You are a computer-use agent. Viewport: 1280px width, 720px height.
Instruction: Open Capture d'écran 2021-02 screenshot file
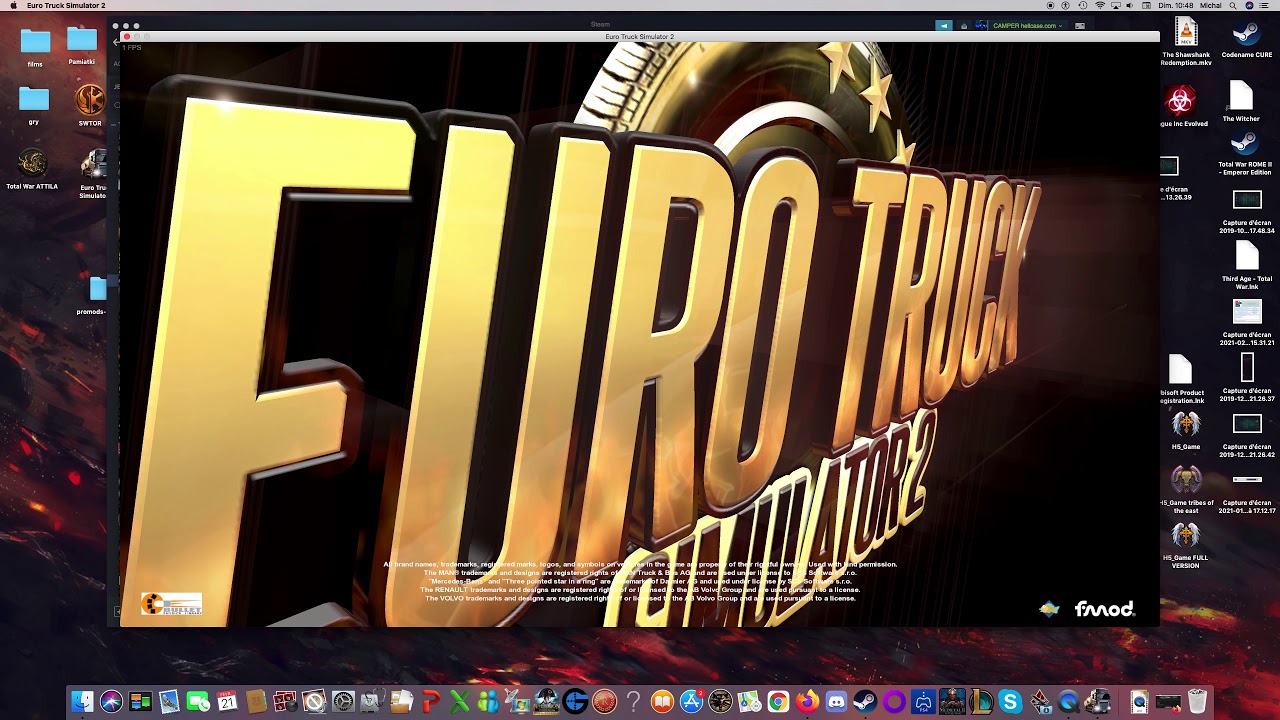1247,312
